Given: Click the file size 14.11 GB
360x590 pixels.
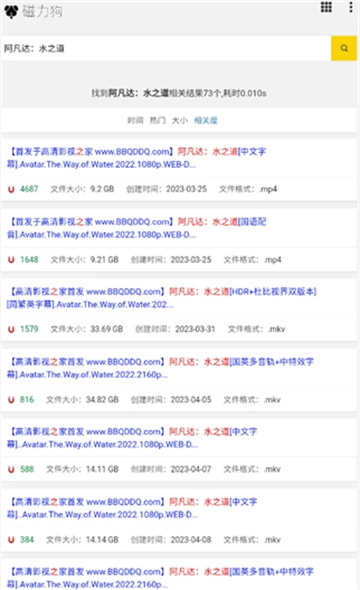Looking at the screenshot, I should pyautogui.click(x=102, y=469).
